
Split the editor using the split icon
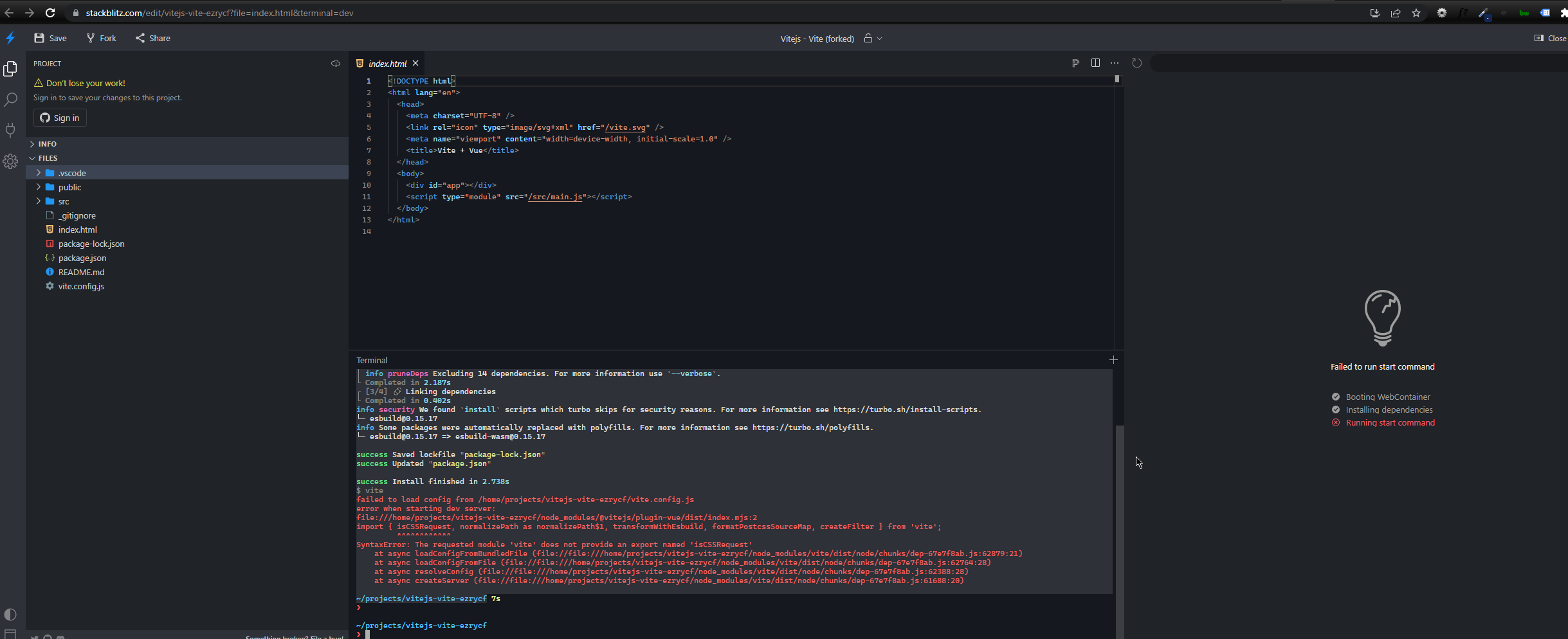(x=1095, y=63)
